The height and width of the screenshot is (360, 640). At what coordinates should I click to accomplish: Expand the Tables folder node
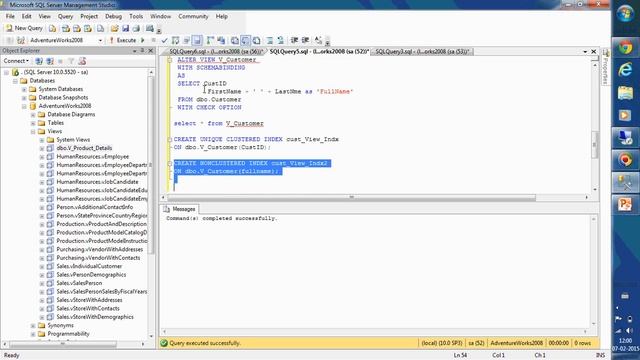point(33,123)
